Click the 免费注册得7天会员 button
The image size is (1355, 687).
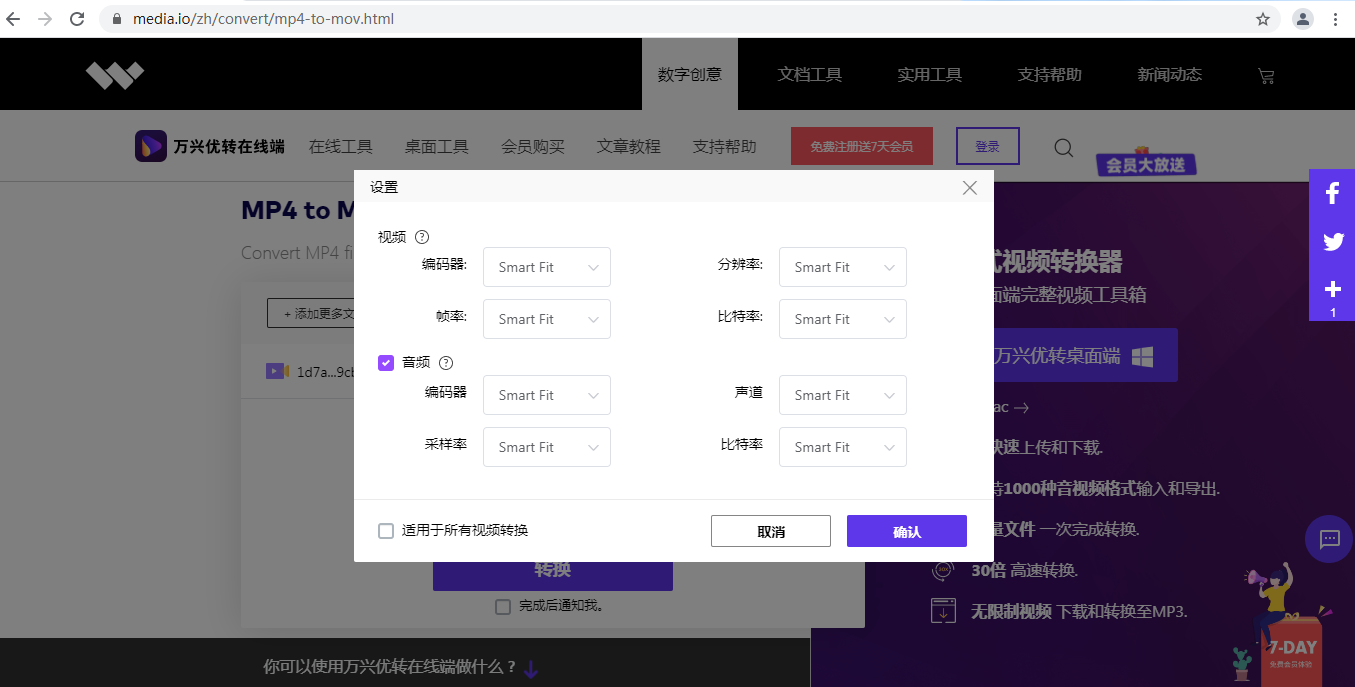coord(861,146)
